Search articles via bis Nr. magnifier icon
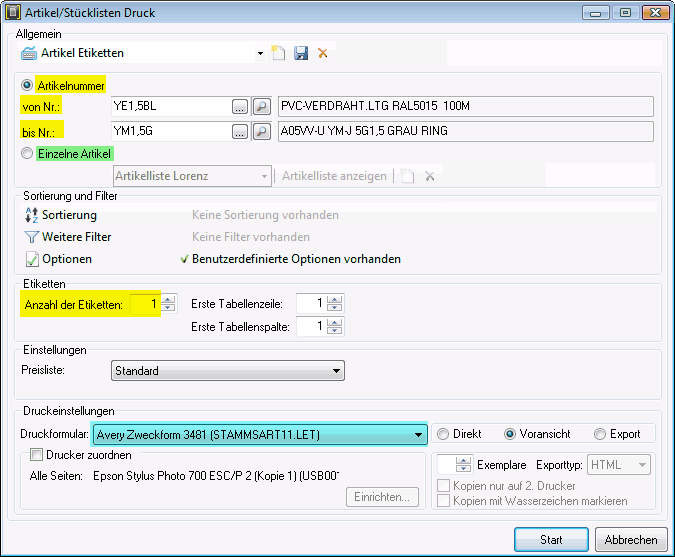 click(x=261, y=131)
